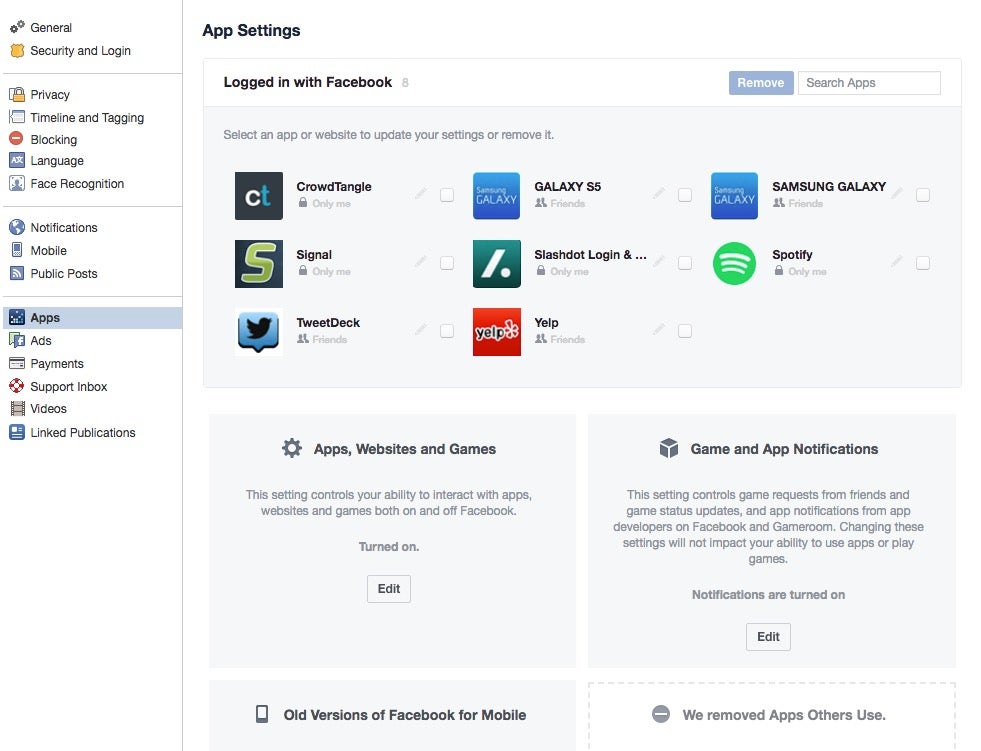The width and height of the screenshot is (981, 751).
Task: Click the TweetDeck app logo
Action: [x=258, y=332]
